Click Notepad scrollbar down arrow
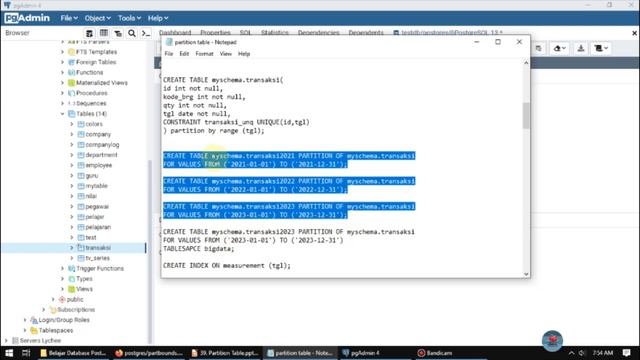640x360 pixels. pos(526,274)
